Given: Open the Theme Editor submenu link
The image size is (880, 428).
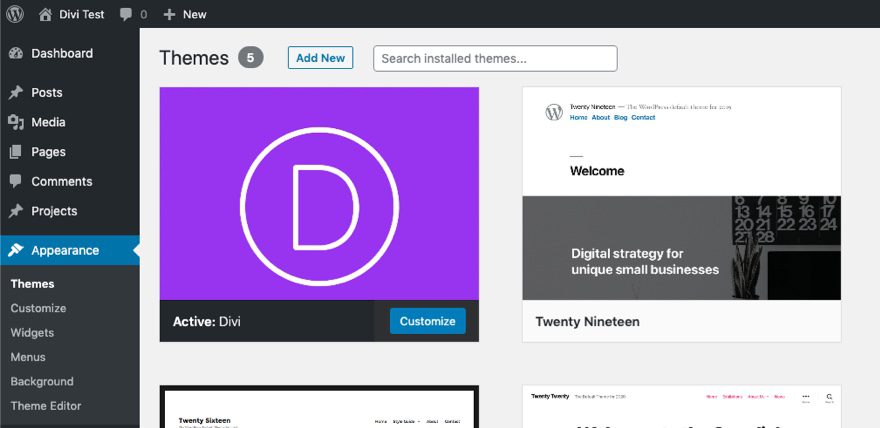Looking at the screenshot, I should coord(46,406).
